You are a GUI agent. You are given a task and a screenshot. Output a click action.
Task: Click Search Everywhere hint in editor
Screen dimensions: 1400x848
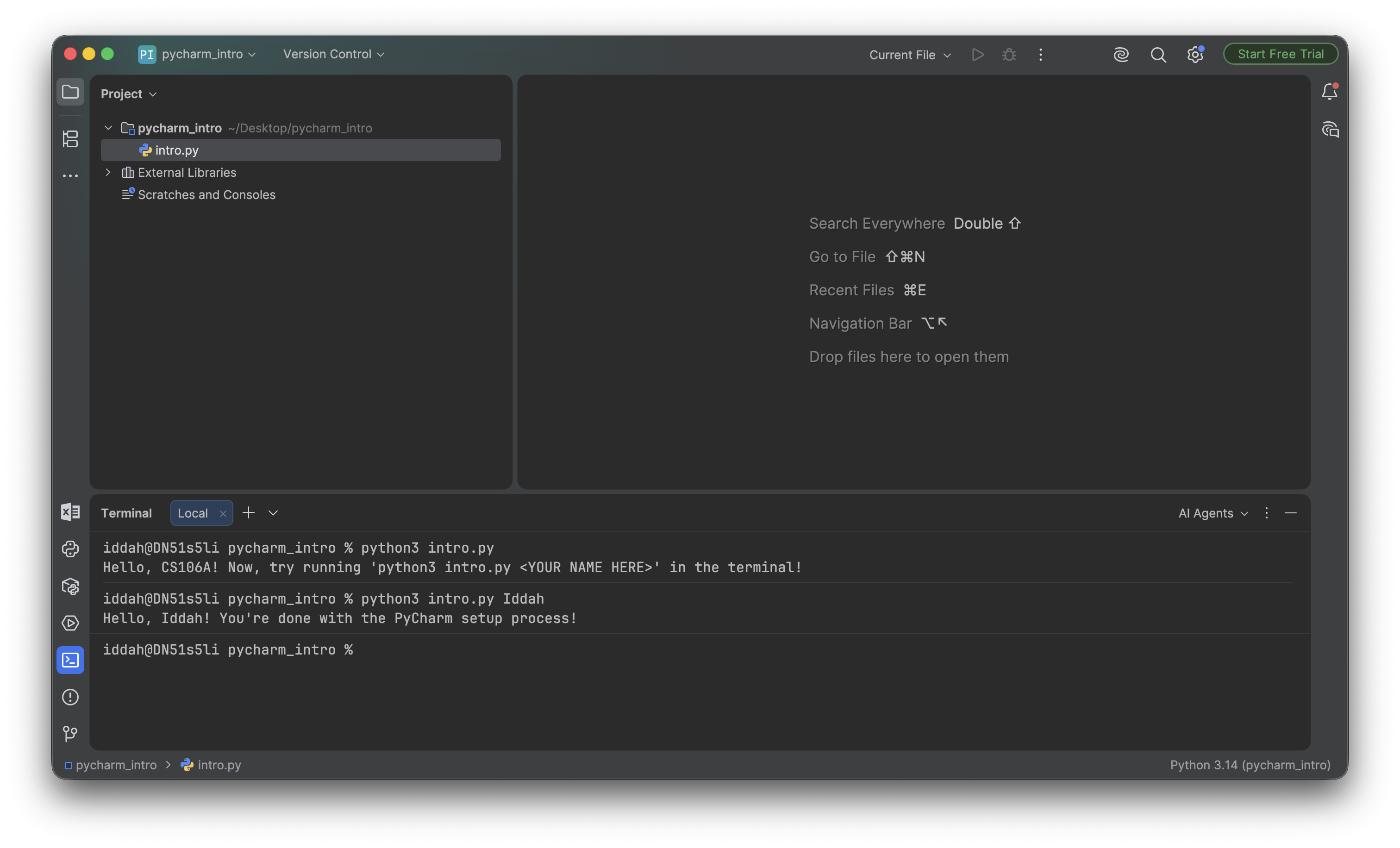(x=877, y=223)
